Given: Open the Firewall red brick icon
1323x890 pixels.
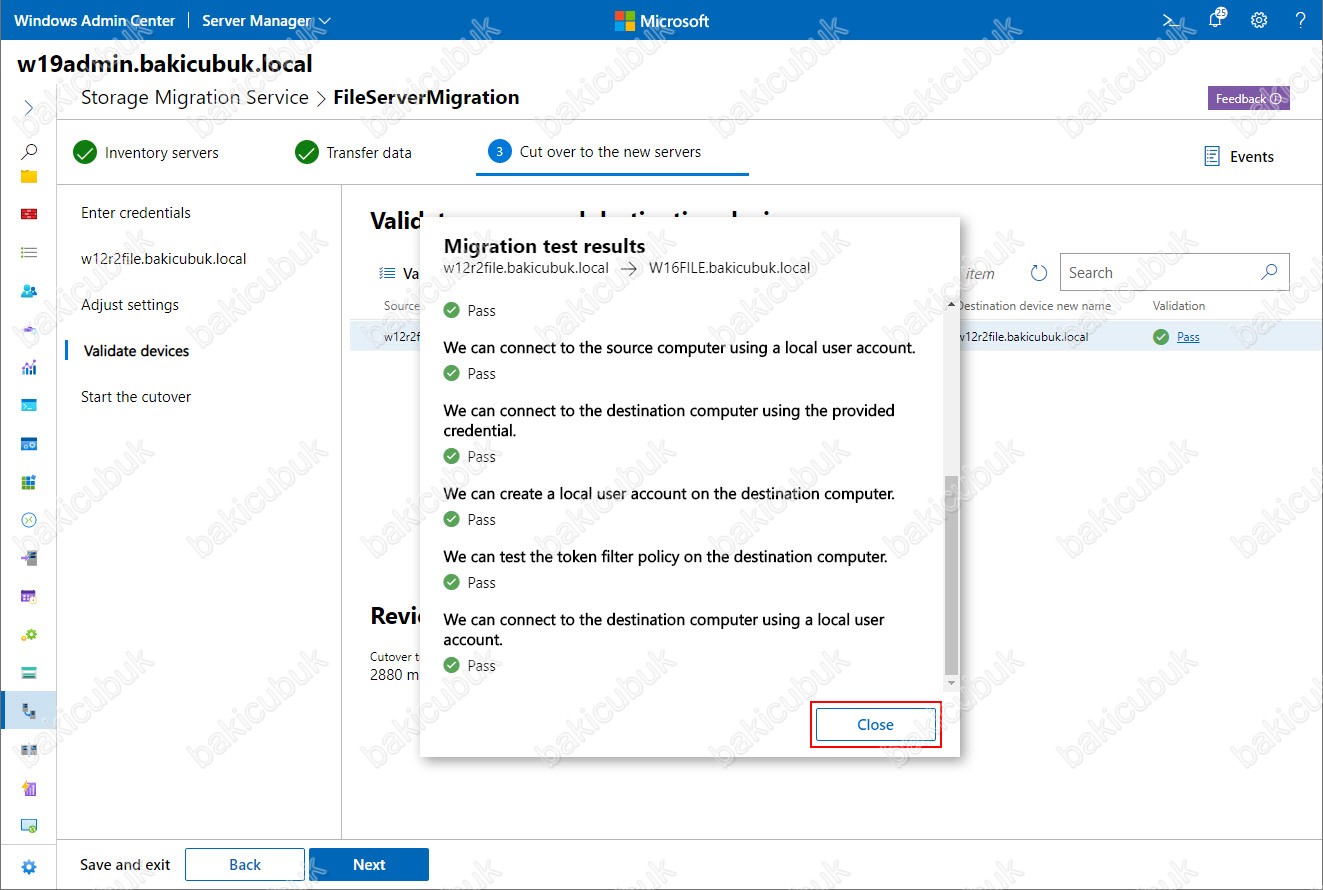Looking at the screenshot, I should pos(29,214).
